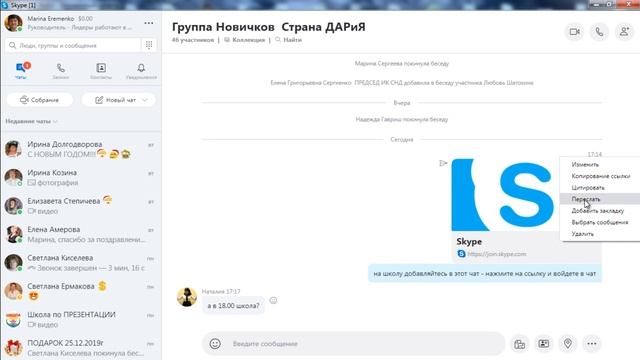Start an audio call in the group
The image size is (640, 360).
pos(599,32)
